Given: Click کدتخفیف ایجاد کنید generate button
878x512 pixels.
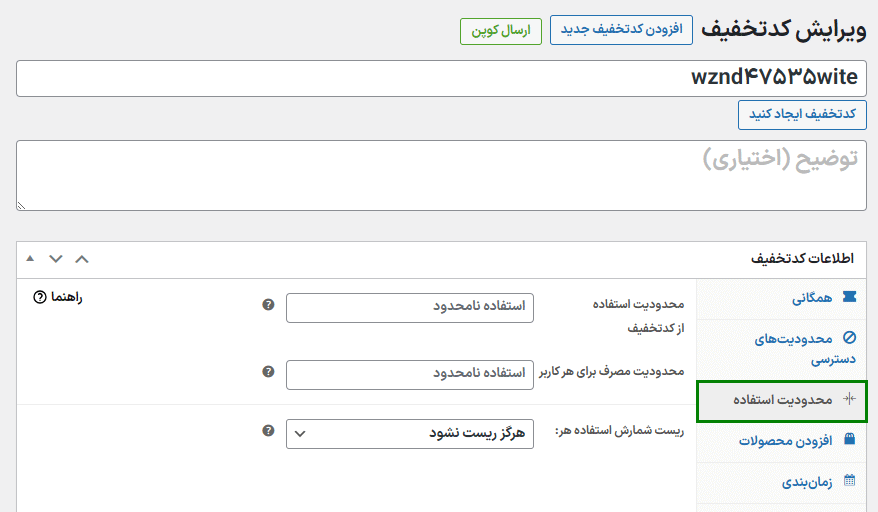Looking at the screenshot, I should click(x=802, y=115).
